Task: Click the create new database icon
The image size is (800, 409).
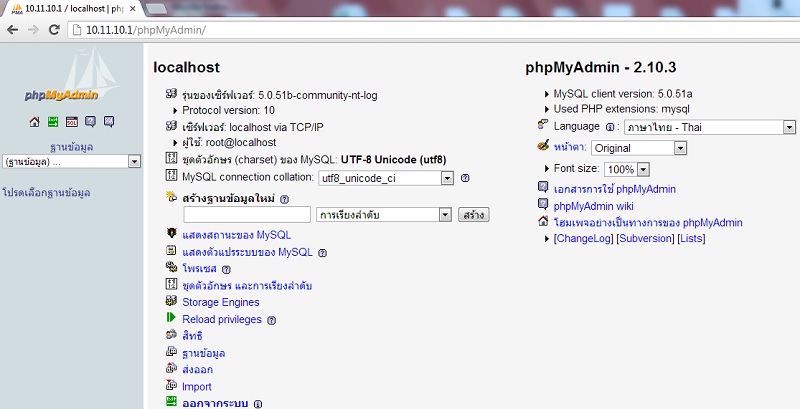Action: coord(171,196)
